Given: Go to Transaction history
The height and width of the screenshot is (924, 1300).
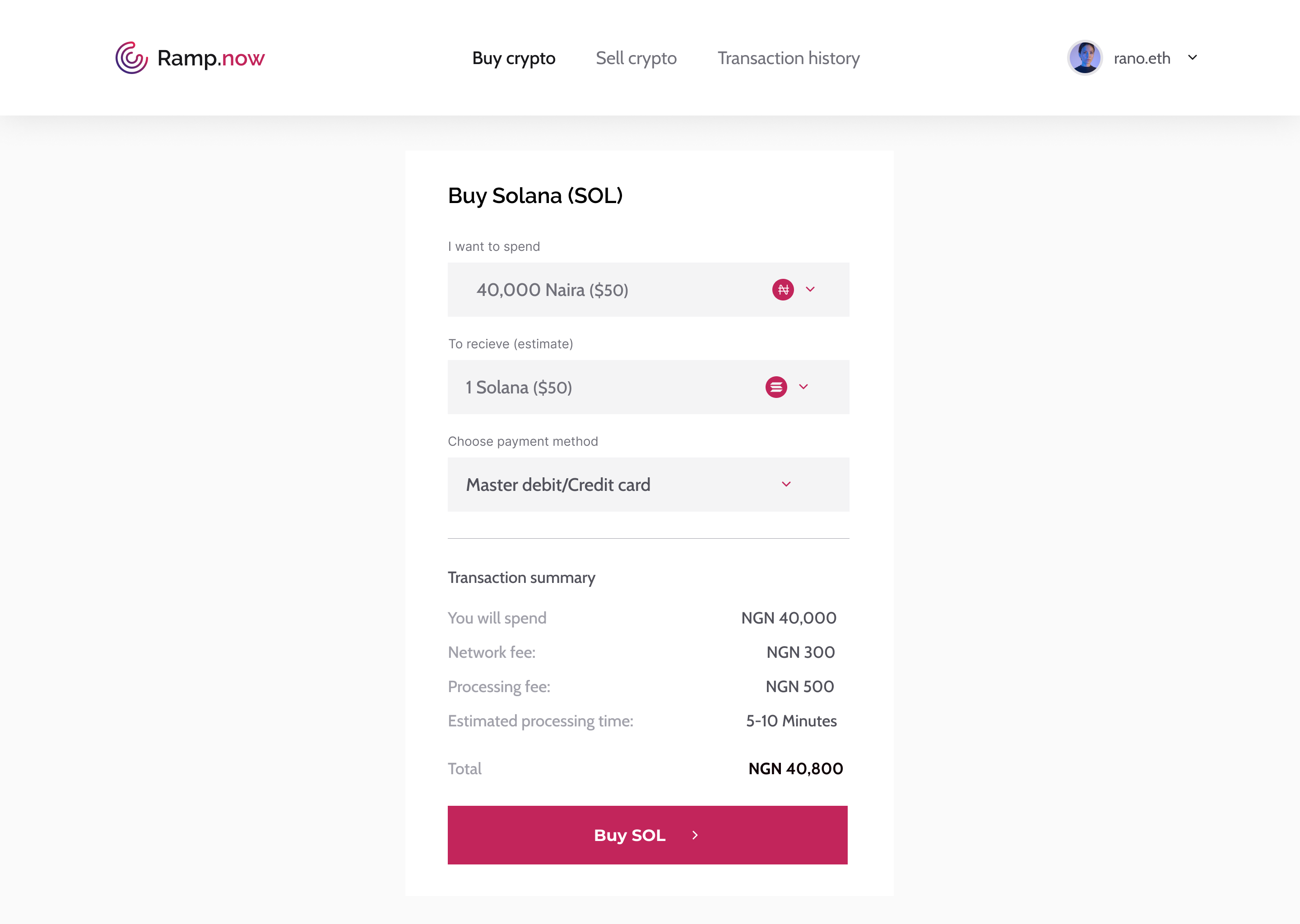Looking at the screenshot, I should (788, 58).
